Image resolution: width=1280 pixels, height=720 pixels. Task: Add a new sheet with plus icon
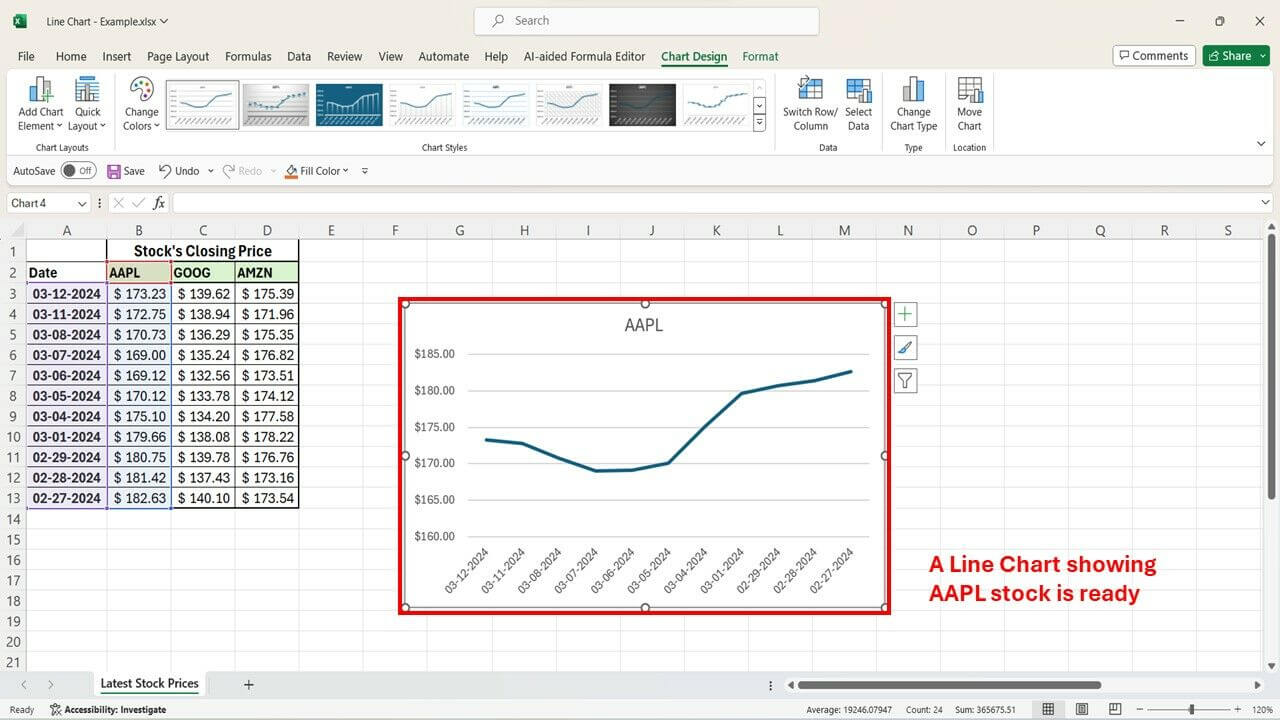(249, 685)
